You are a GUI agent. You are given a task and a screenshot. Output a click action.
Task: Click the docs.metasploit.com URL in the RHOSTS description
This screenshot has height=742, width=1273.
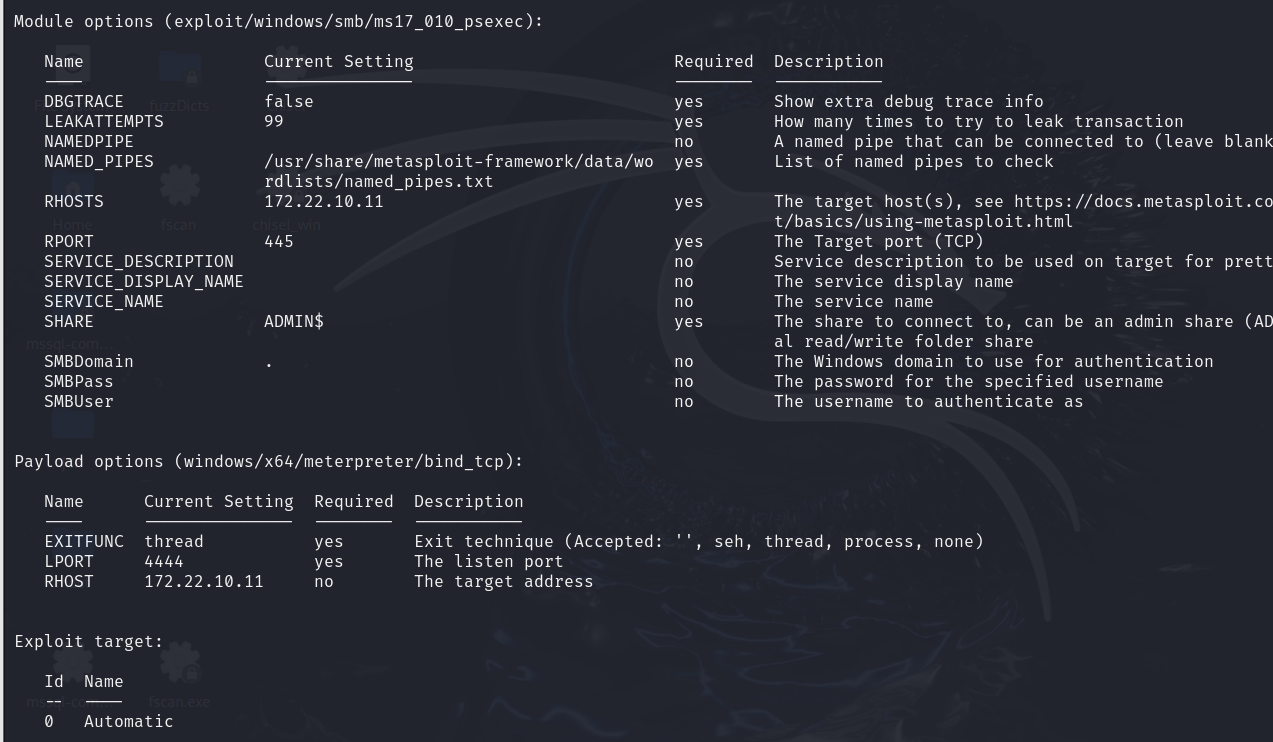pyautogui.click(x=1143, y=211)
